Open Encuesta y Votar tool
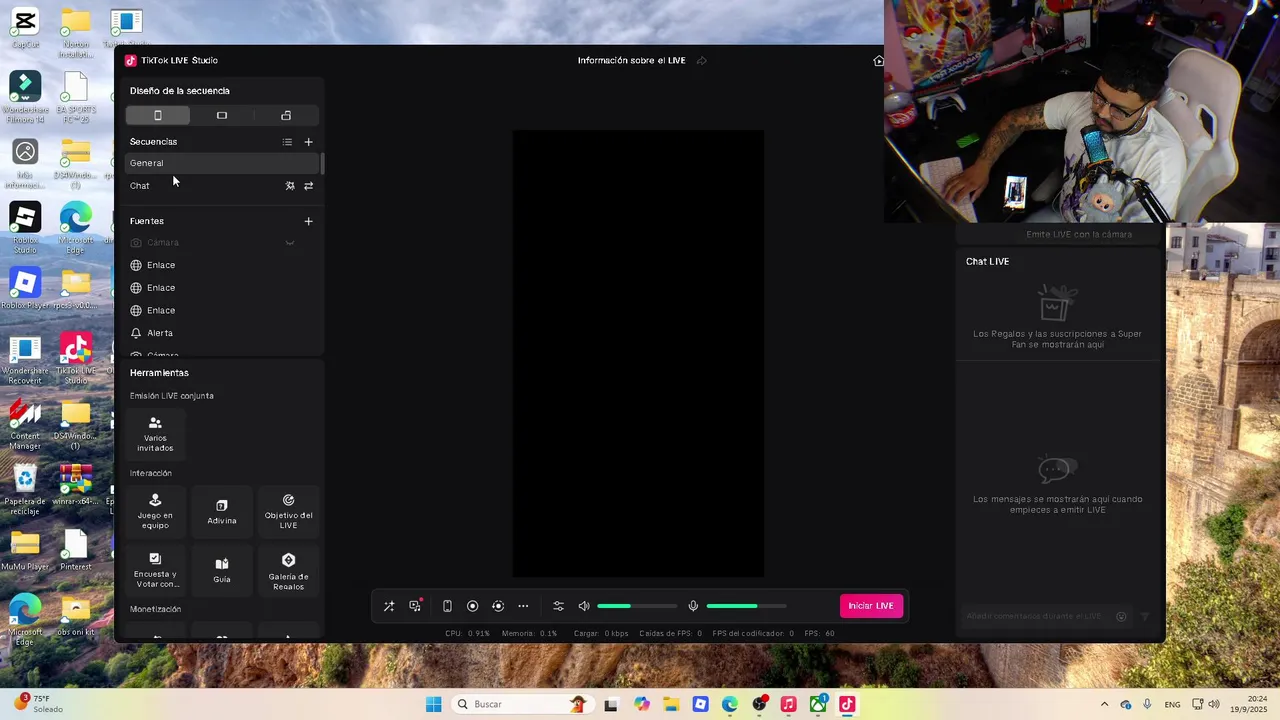This screenshot has width=1280, height=720. 155,570
